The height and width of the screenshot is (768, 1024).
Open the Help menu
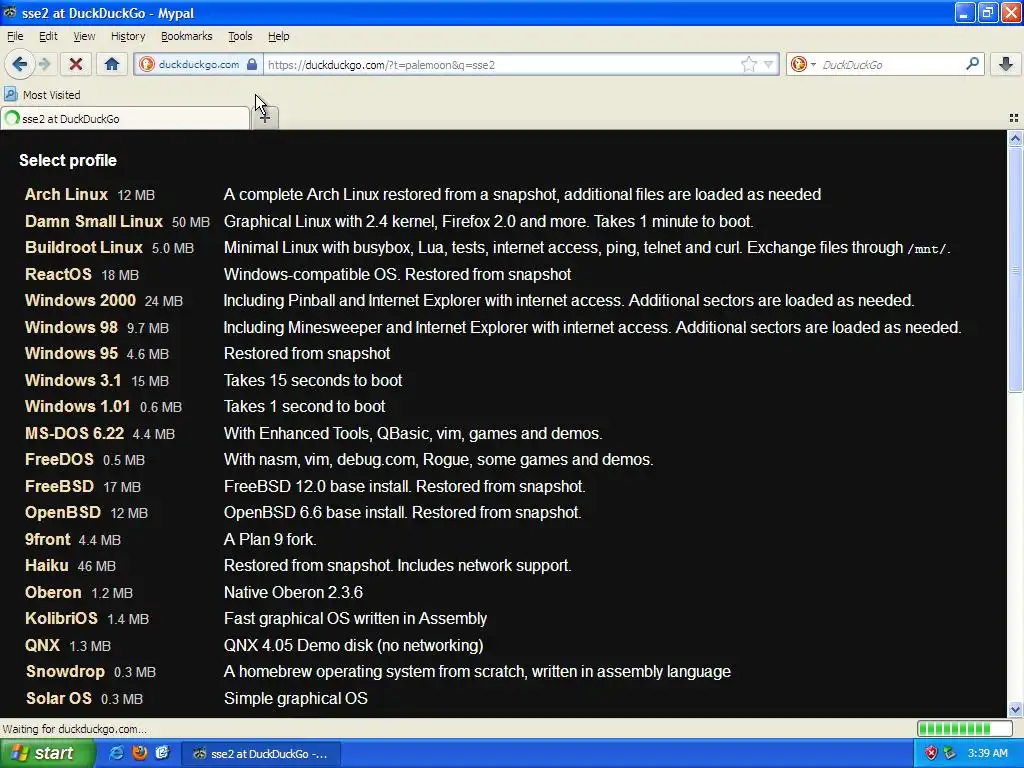pos(278,36)
